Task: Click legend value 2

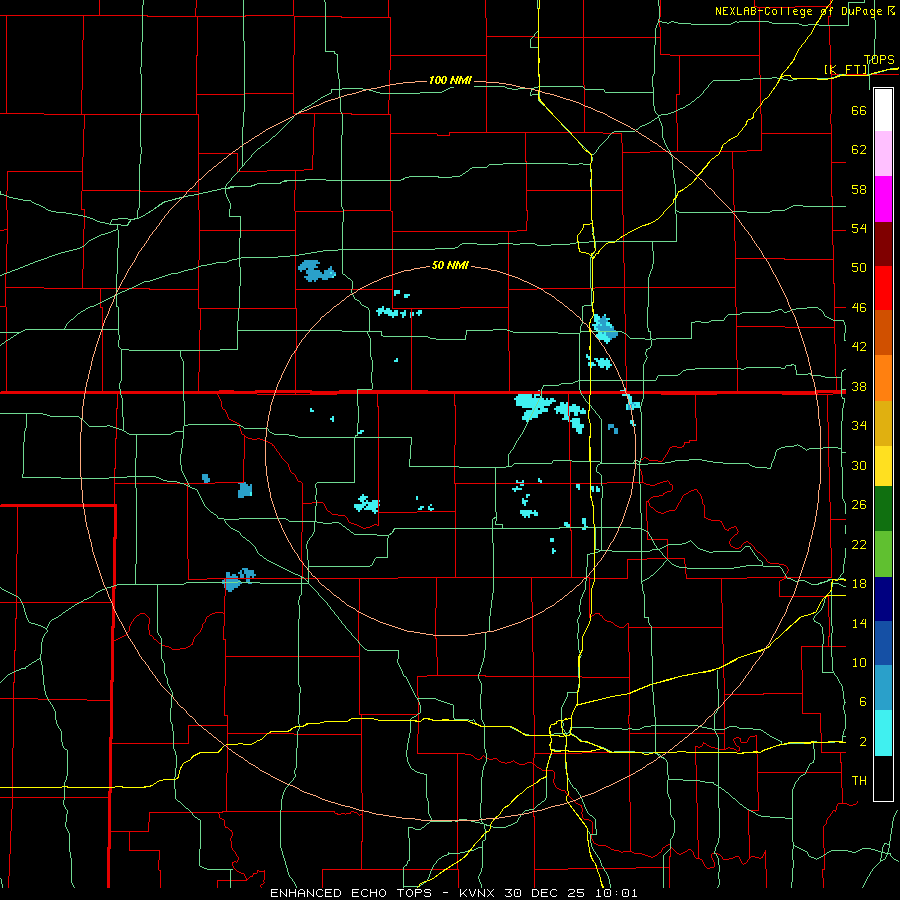Action: tap(862, 742)
